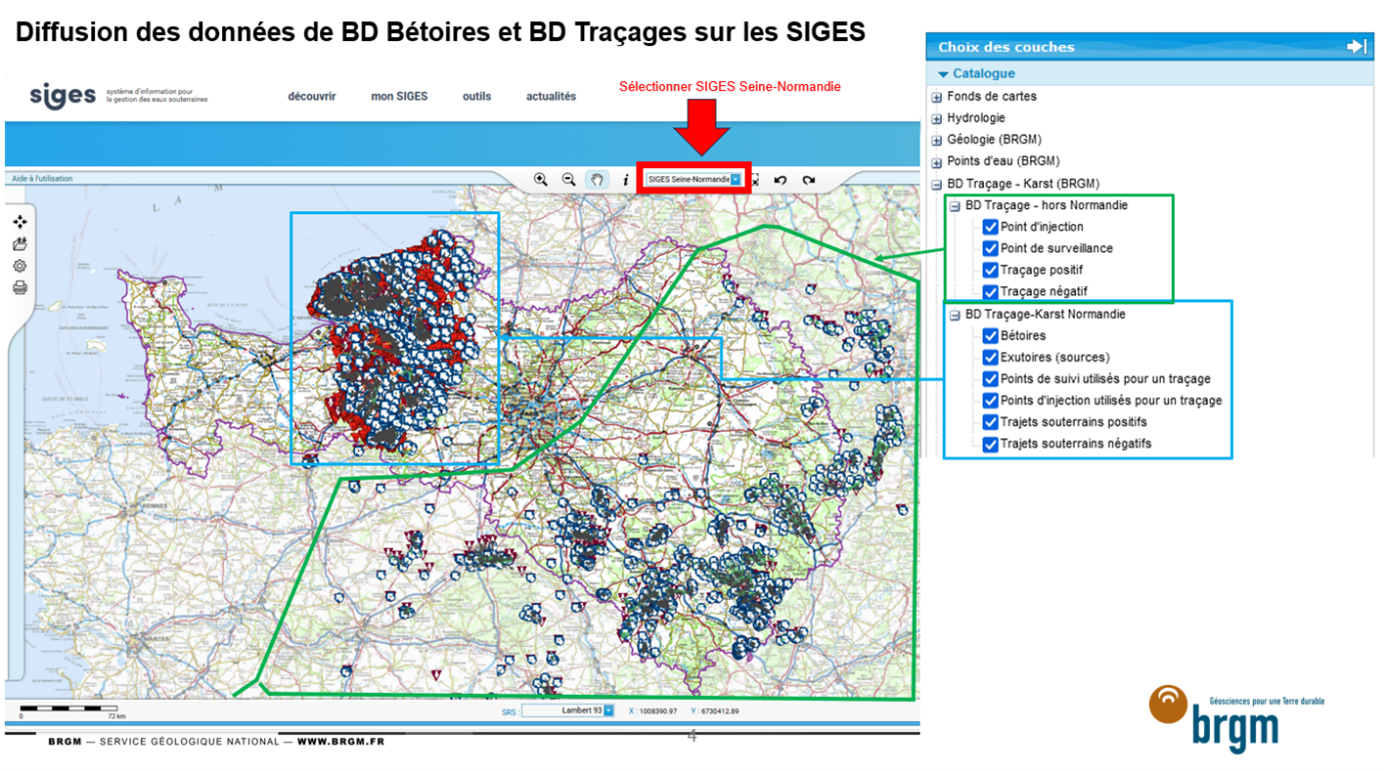1386x772 pixels.
Task: Undo the last map navigation action
Action: [778, 180]
